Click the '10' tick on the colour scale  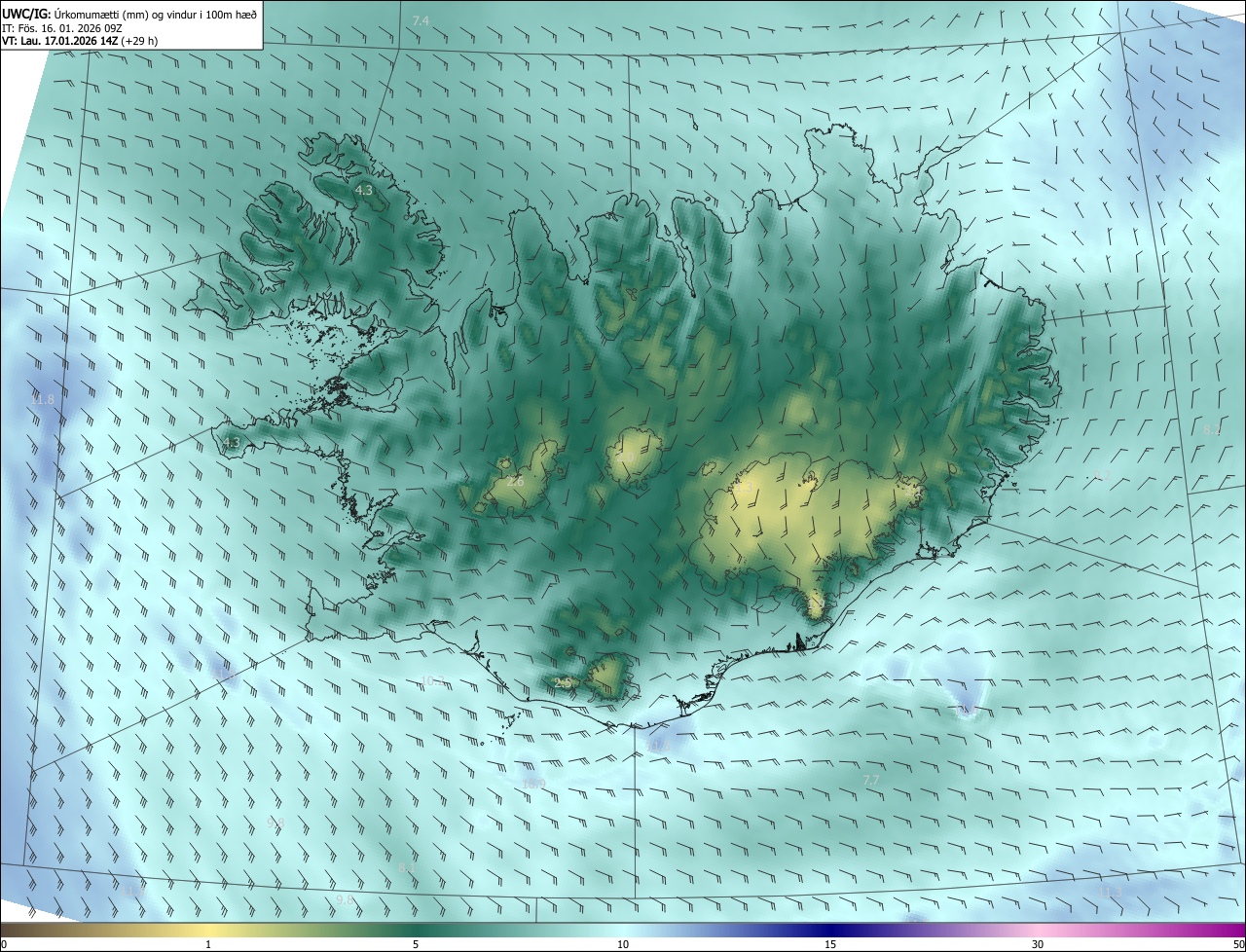point(623,944)
